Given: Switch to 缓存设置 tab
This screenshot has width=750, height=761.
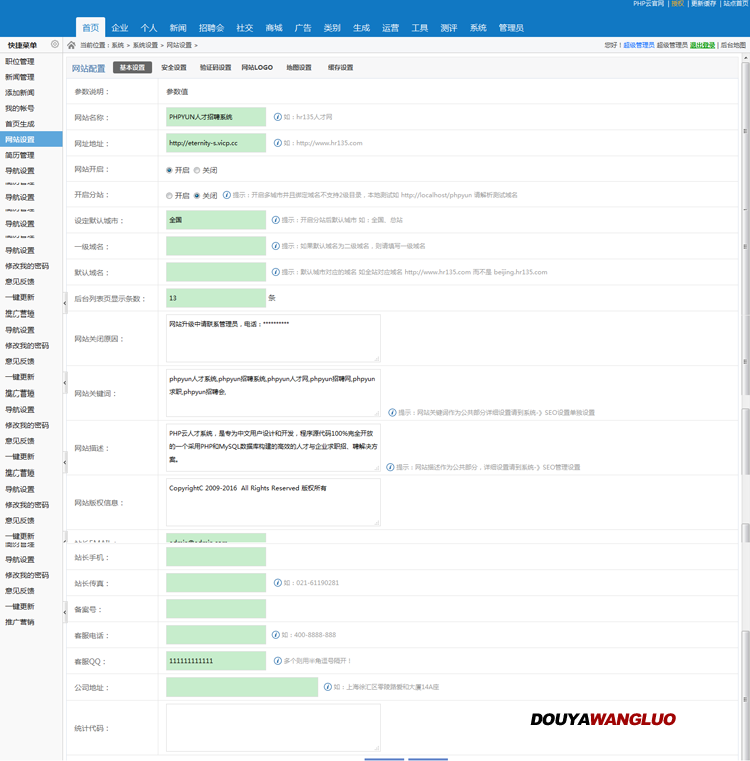Looking at the screenshot, I should [x=340, y=67].
